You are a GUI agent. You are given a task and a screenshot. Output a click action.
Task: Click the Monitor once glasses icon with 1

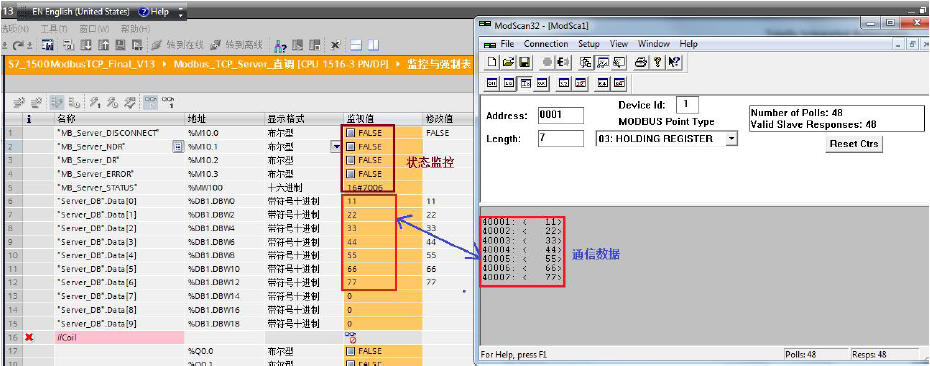click(x=168, y=101)
